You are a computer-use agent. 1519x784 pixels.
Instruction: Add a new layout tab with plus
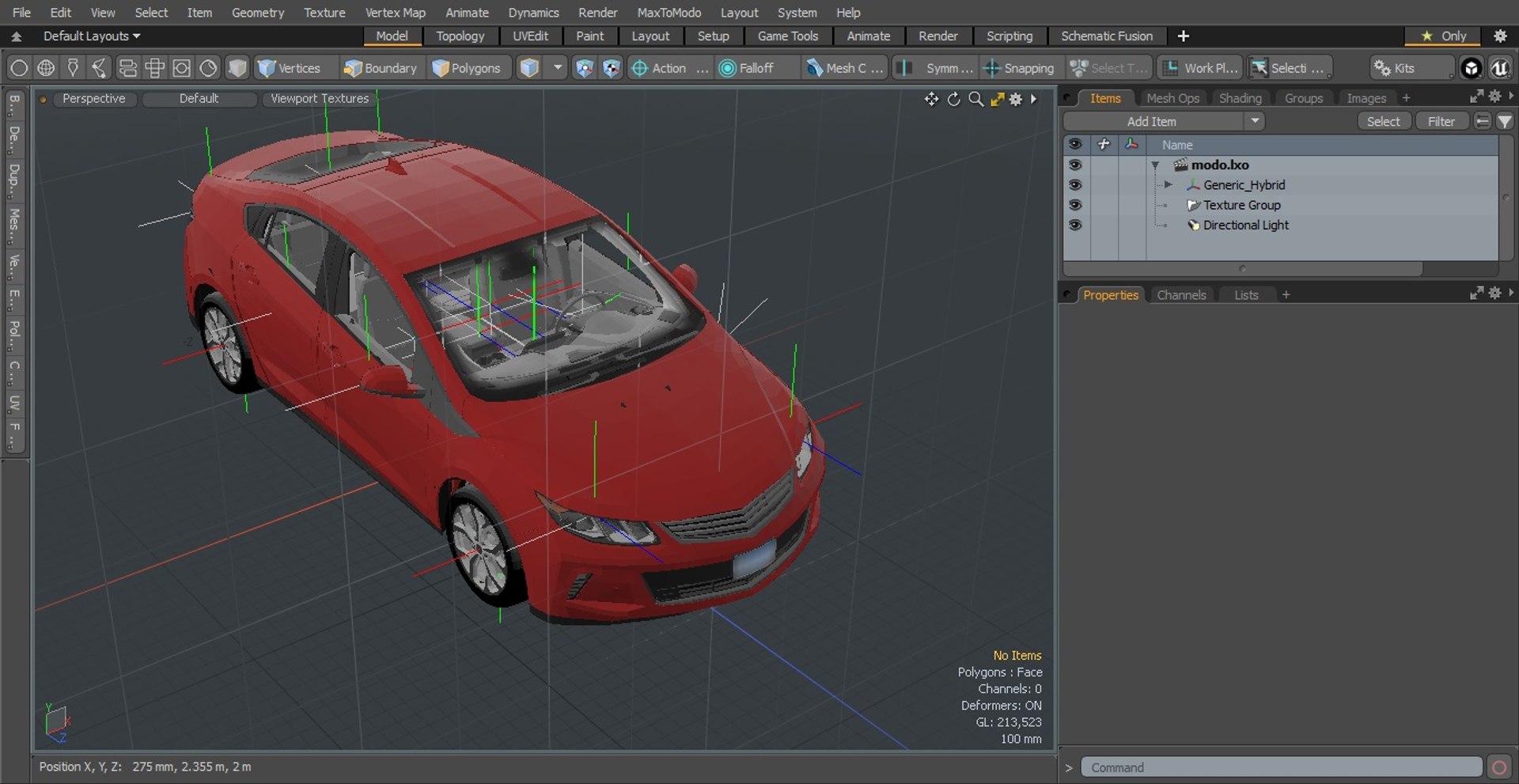pyautogui.click(x=1183, y=36)
